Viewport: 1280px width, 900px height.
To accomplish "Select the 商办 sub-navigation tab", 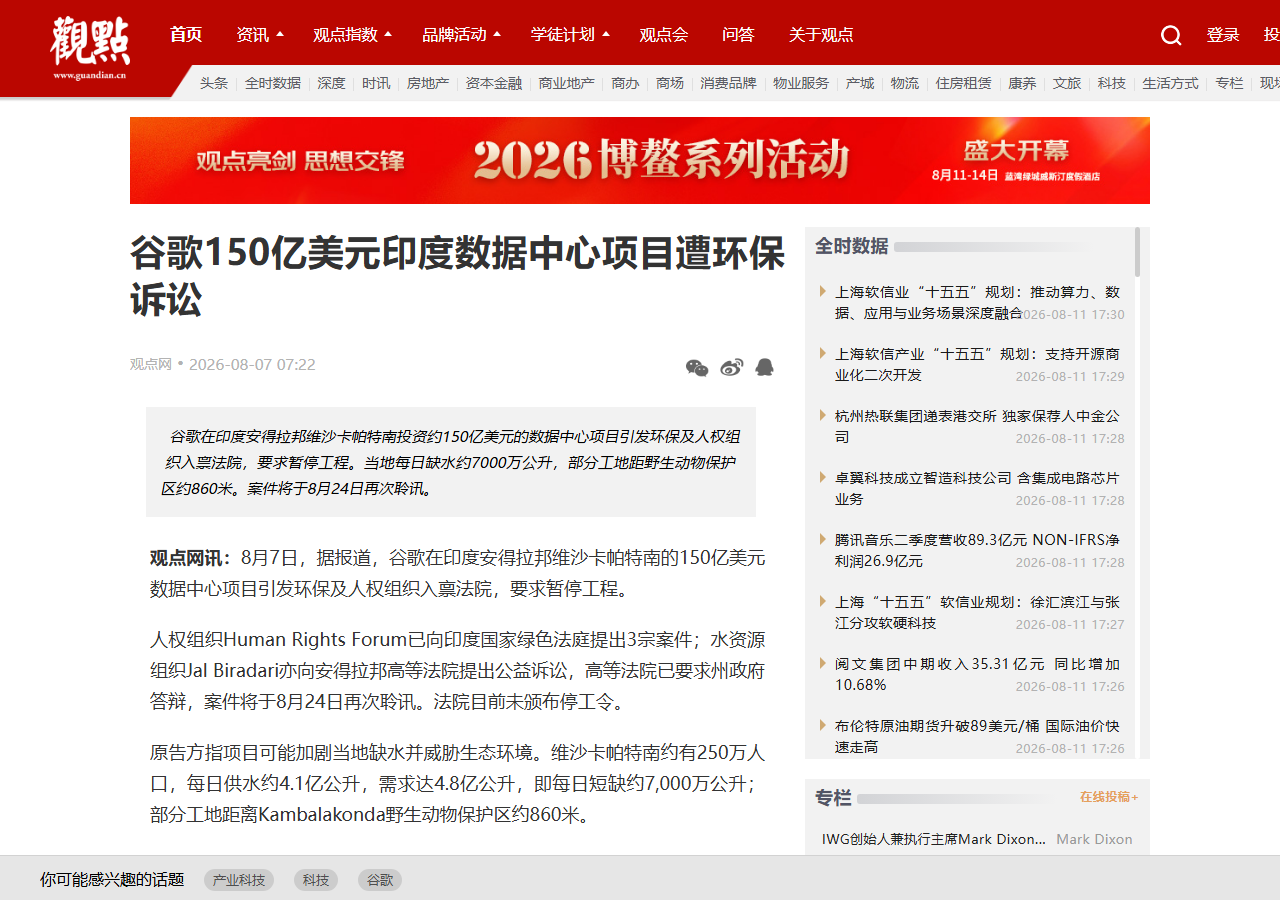I will [x=625, y=83].
